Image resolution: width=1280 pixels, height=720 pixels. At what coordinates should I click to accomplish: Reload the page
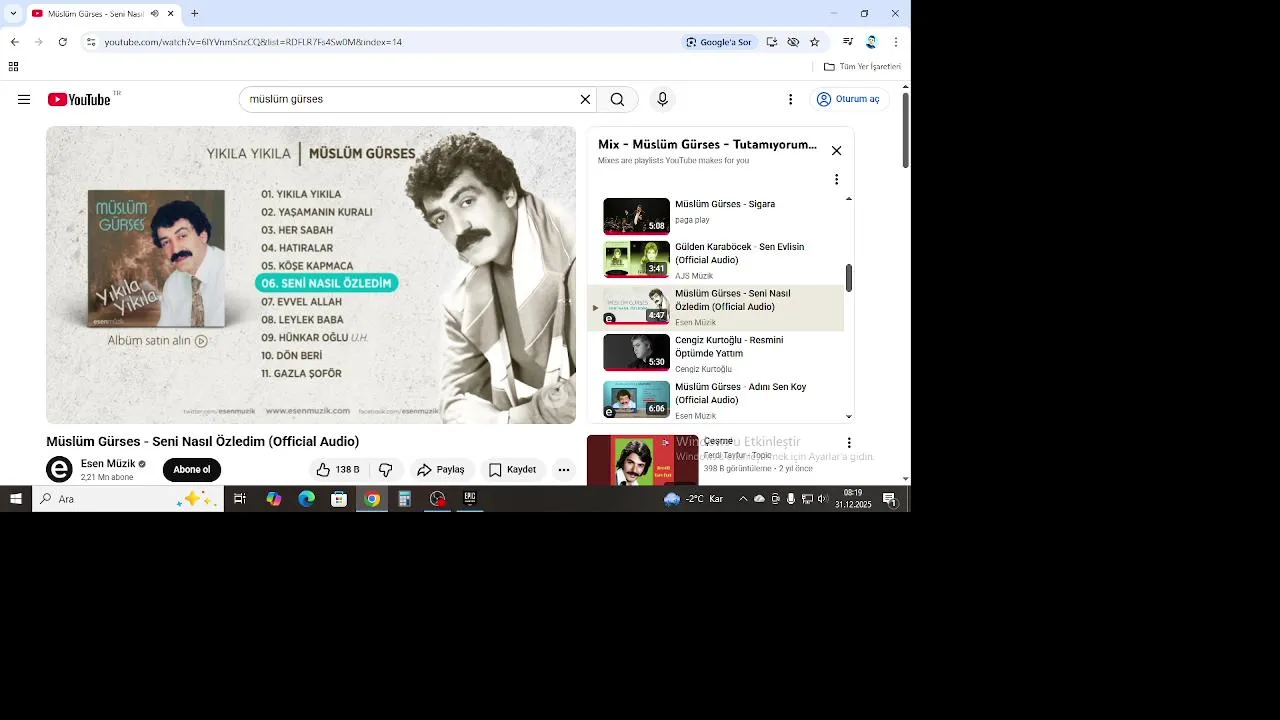coord(63,42)
